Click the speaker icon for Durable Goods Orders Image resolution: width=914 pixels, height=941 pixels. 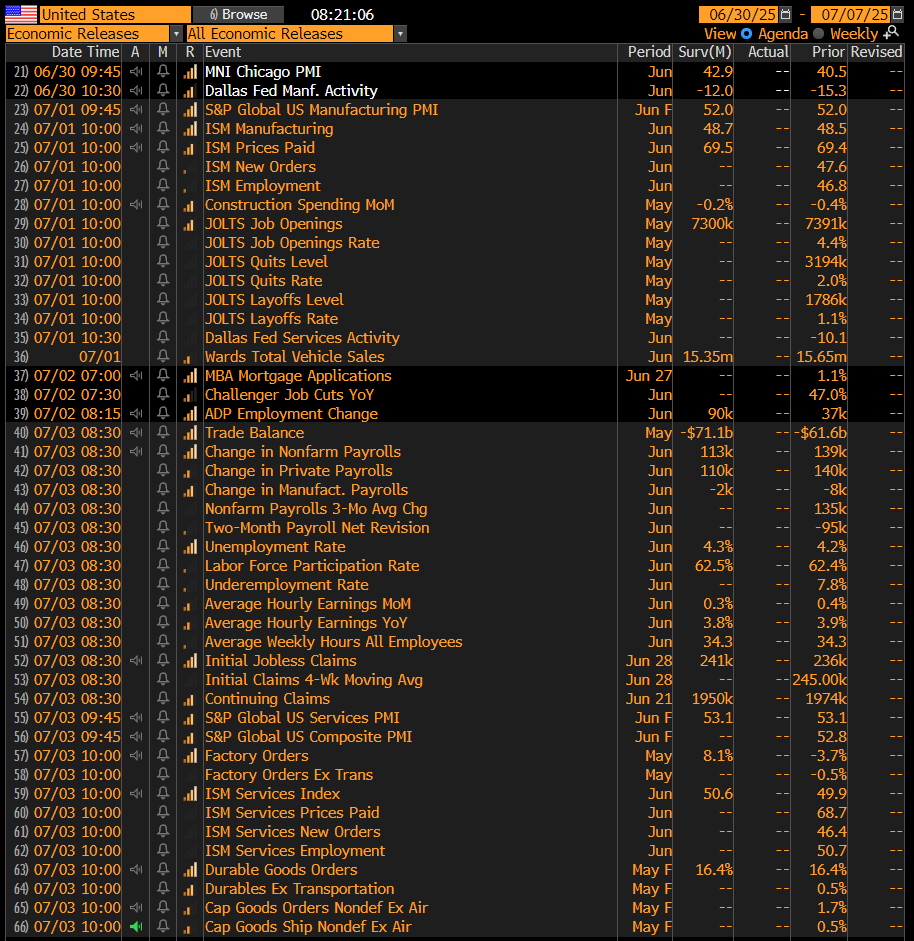click(x=136, y=870)
